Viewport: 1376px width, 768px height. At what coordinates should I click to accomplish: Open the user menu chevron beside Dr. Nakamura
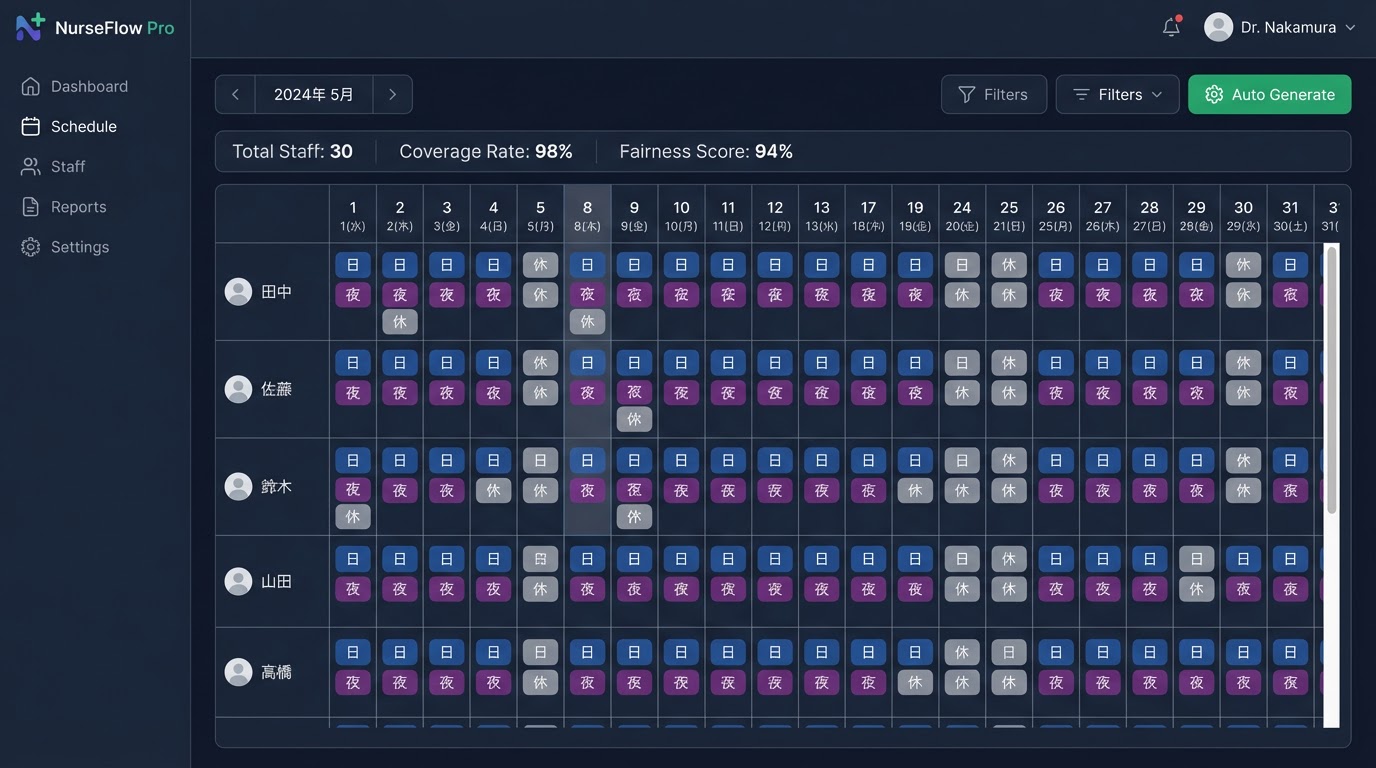[1350, 28]
